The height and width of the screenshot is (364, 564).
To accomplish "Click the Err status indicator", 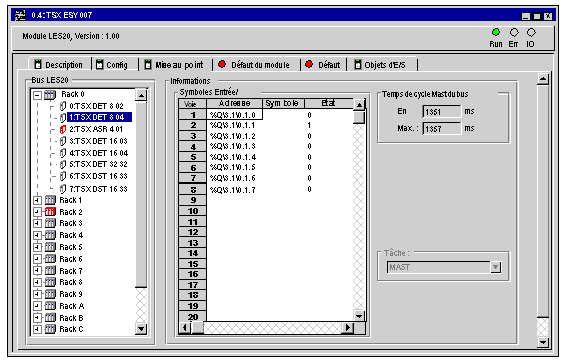I will point(514,32).
